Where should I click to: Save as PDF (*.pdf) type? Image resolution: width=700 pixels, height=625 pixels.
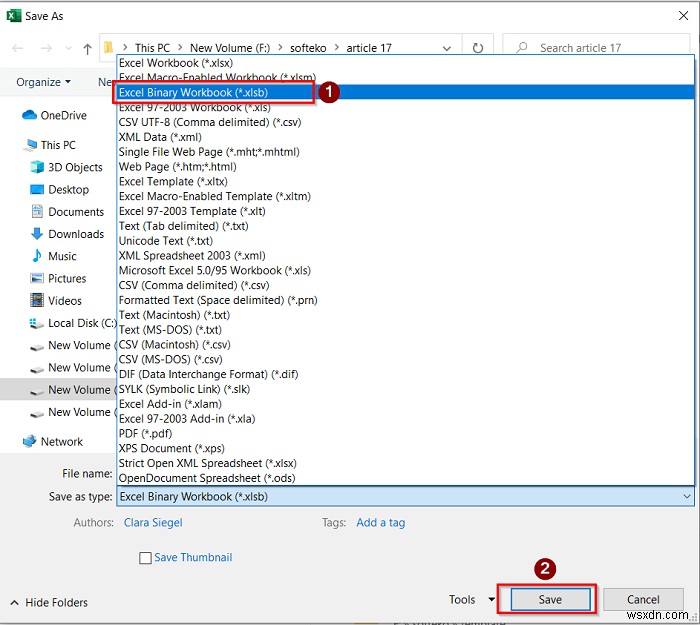click(405, 433)
